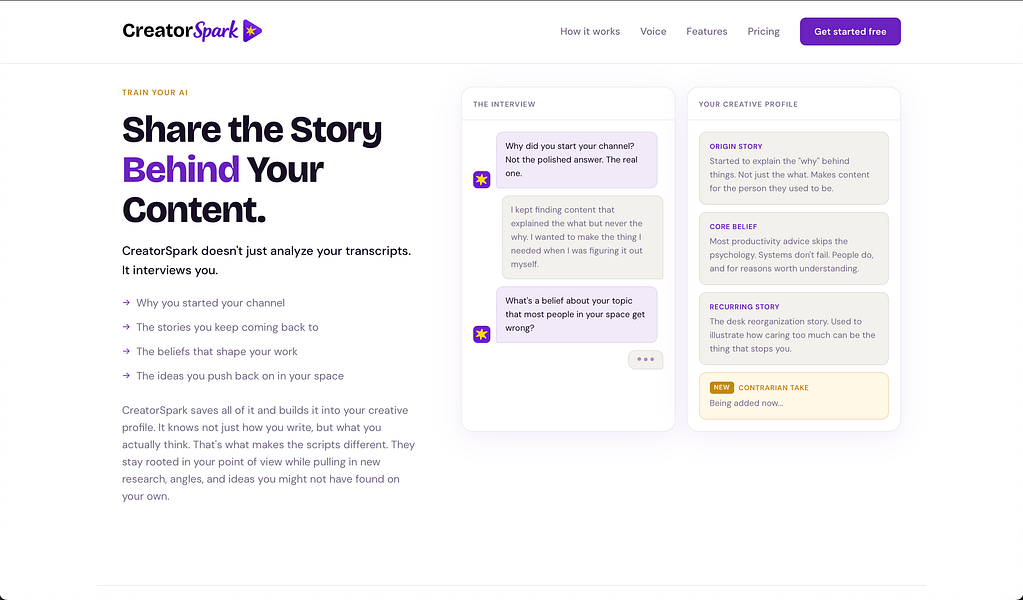Click arrow icon before 'The ideas you push back on'
Screen dimensions: 1023x600
click(x=126, y=376)
